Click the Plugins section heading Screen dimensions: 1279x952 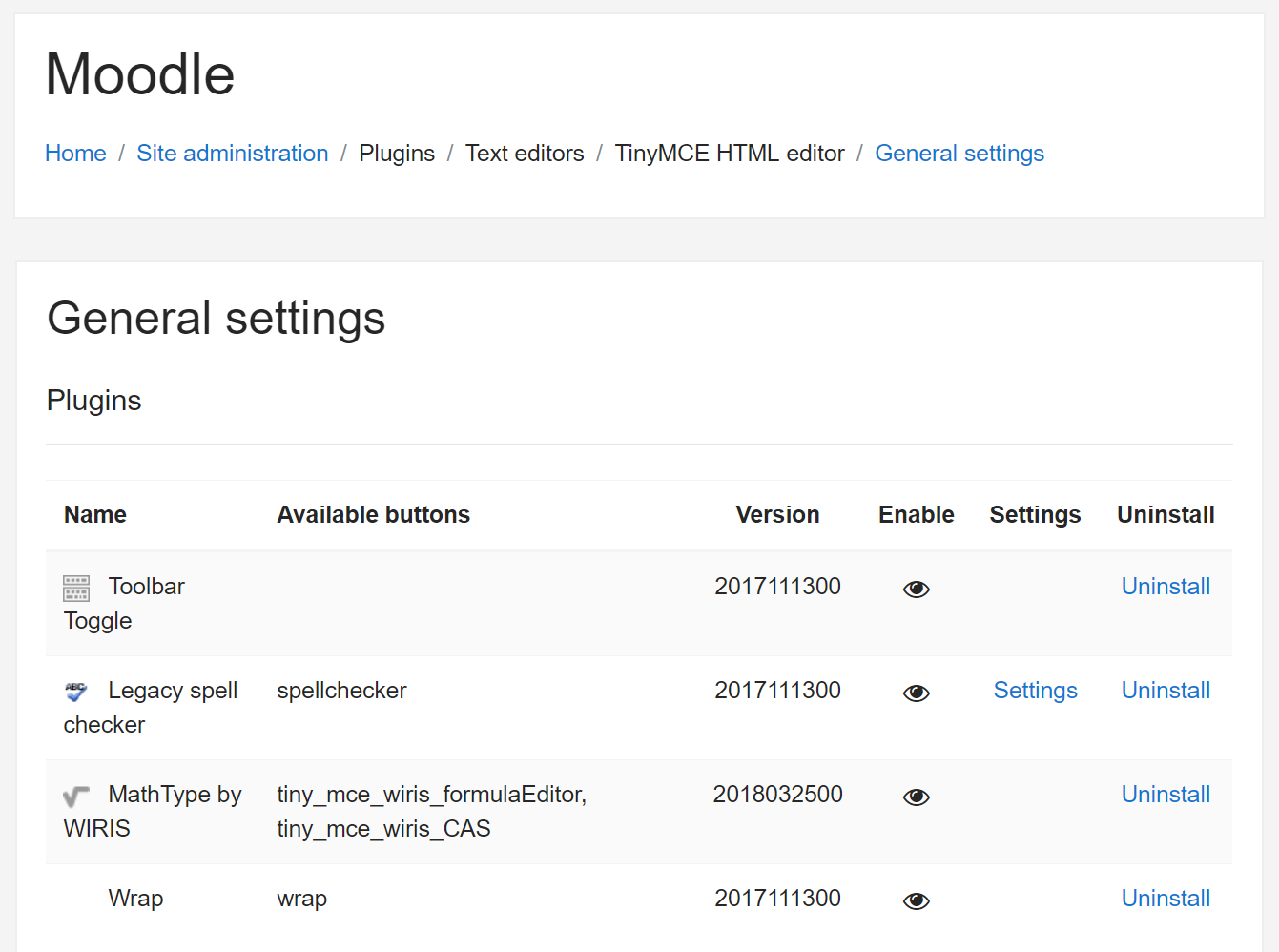point(93,401)
